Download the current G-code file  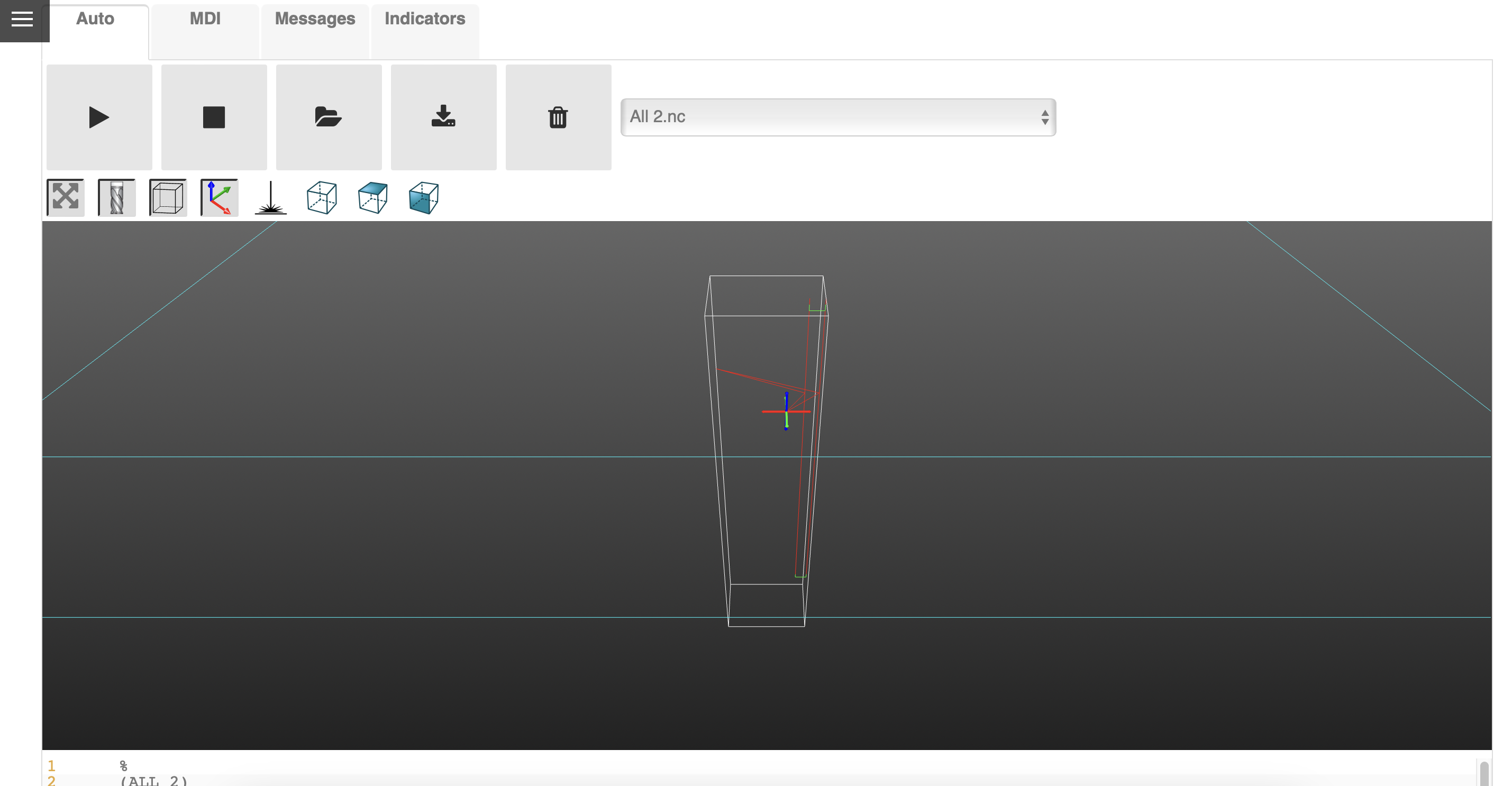(x=443, y=117)
